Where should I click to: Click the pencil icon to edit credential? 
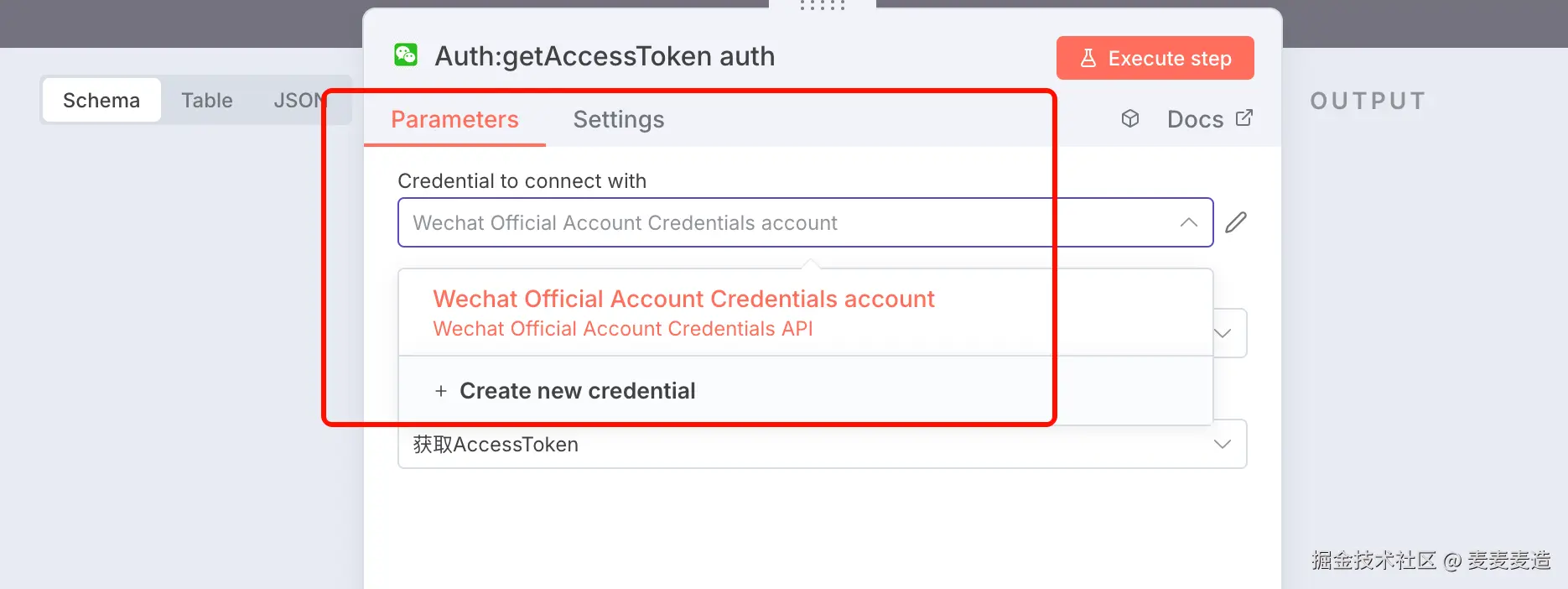1236,222
